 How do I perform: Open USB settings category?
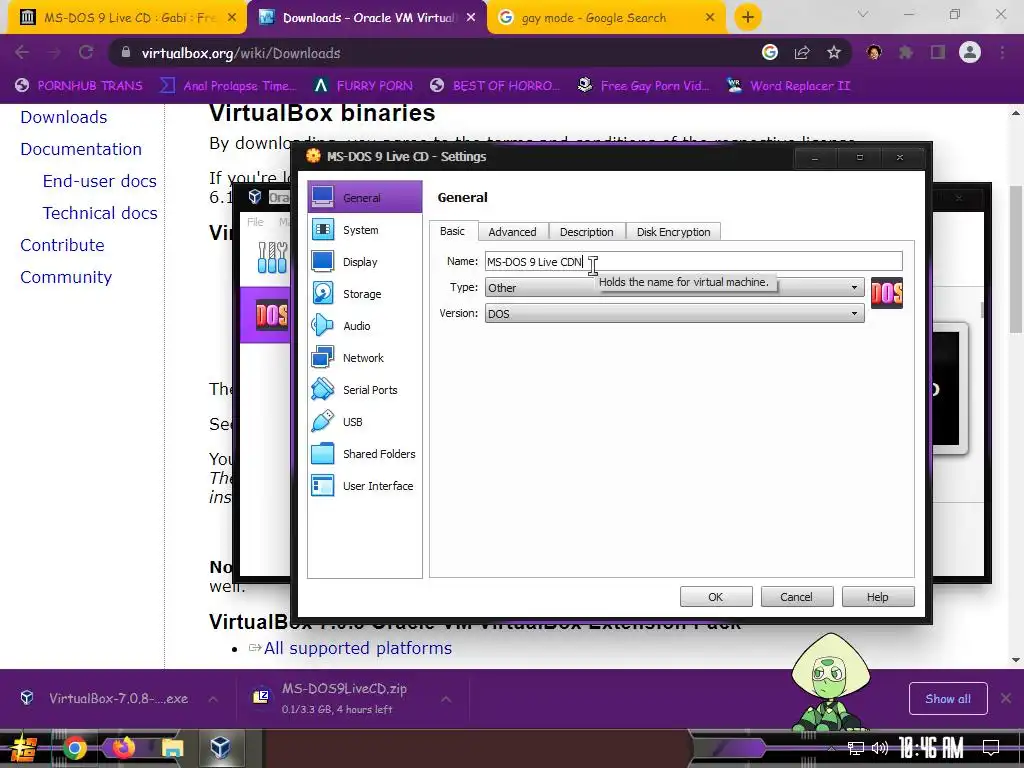click(364, 422)
